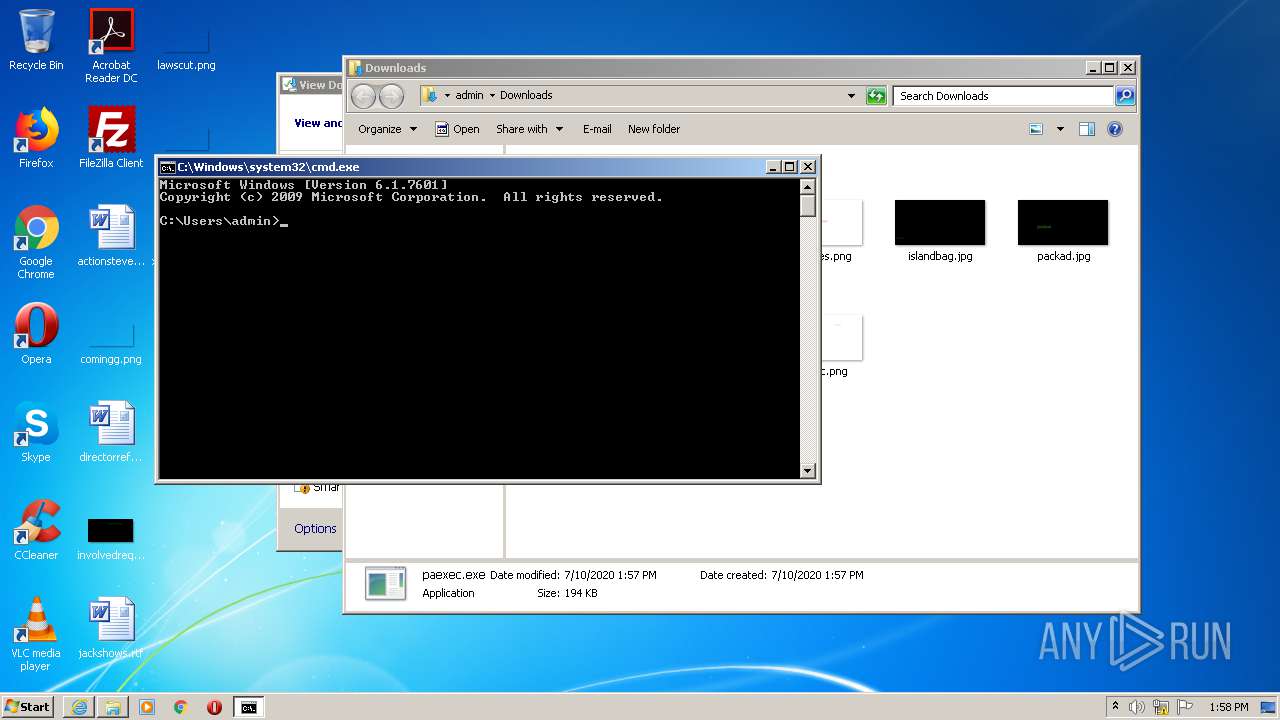This screenshot has width=1280, height=720.
Task: Open Internet Explorer from the taskbar
Action: click(79, 707)
